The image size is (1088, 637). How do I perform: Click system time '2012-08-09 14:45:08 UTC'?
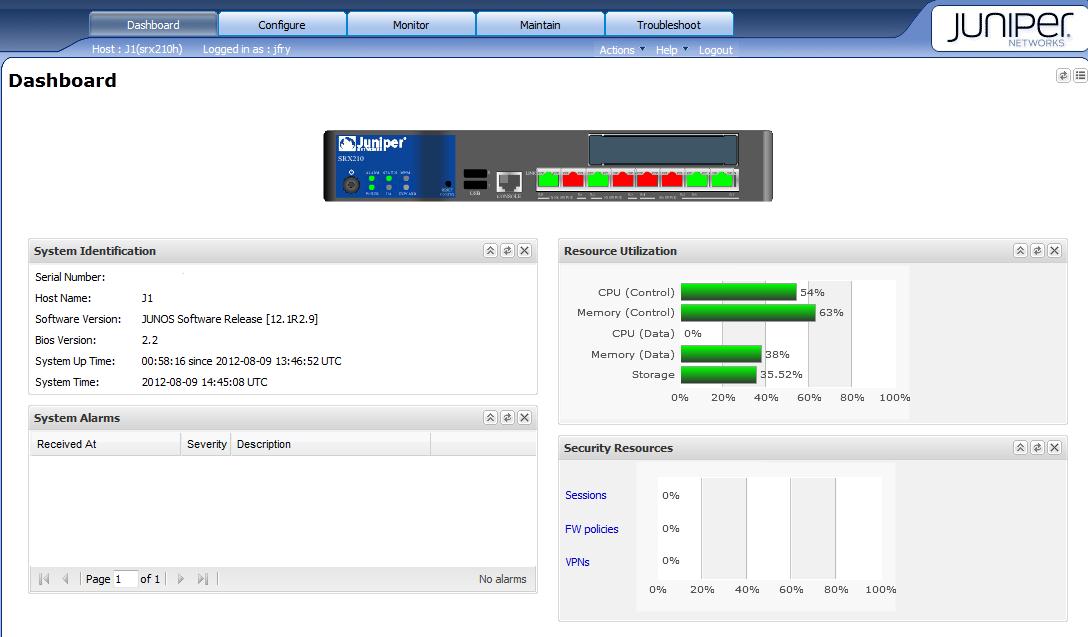pyautogui.click(x=205, y=382)
